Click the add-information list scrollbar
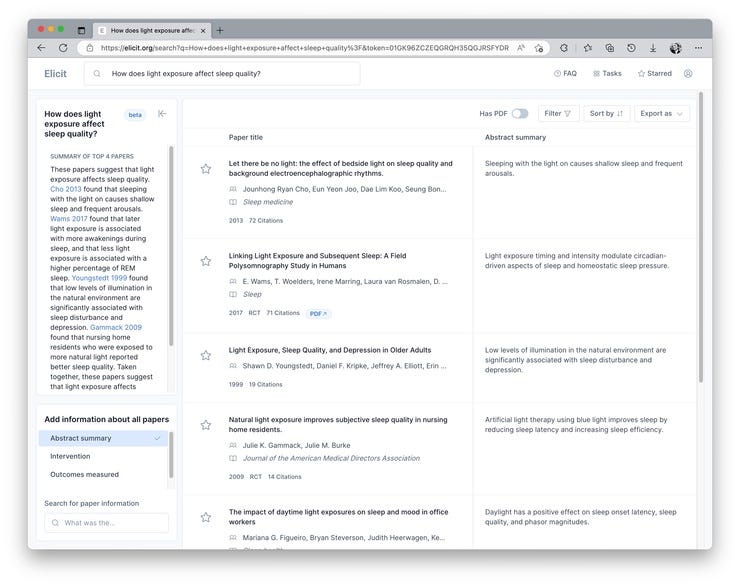This screenshot has width=740, height=586. [x=171, y=455]
